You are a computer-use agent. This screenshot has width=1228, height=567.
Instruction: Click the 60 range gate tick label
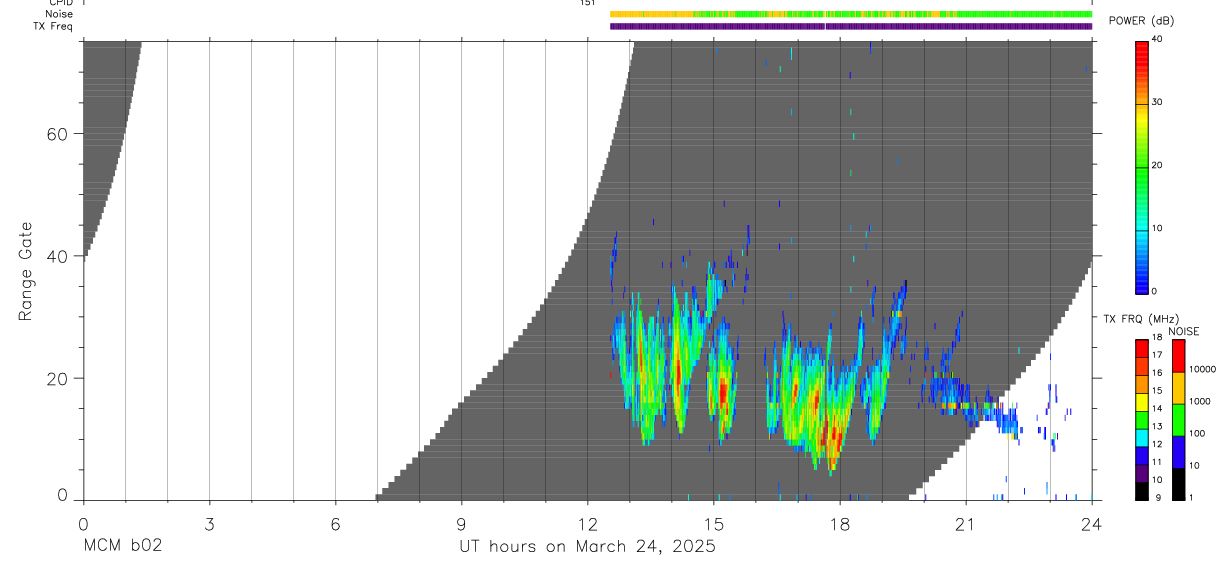[57, 134]
